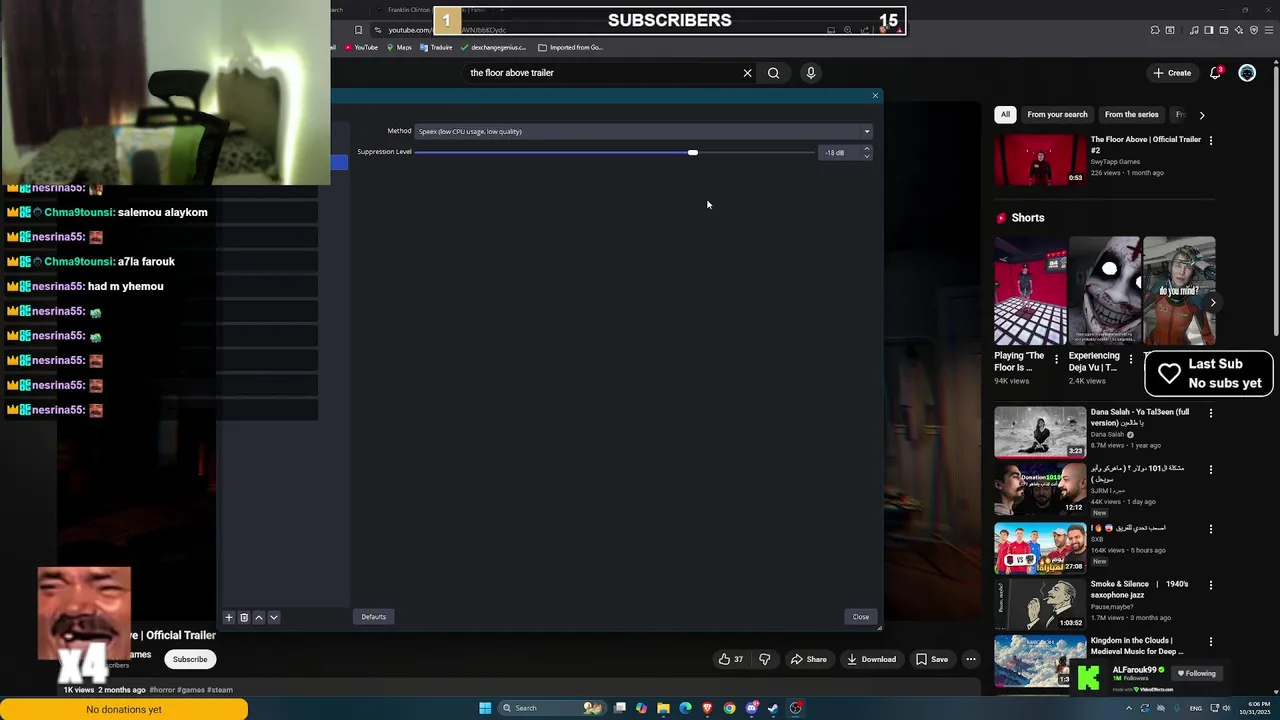Open the Traduire bookmark
The width and height of the screenshot is (1280, 720).
[x=436, y=47]
